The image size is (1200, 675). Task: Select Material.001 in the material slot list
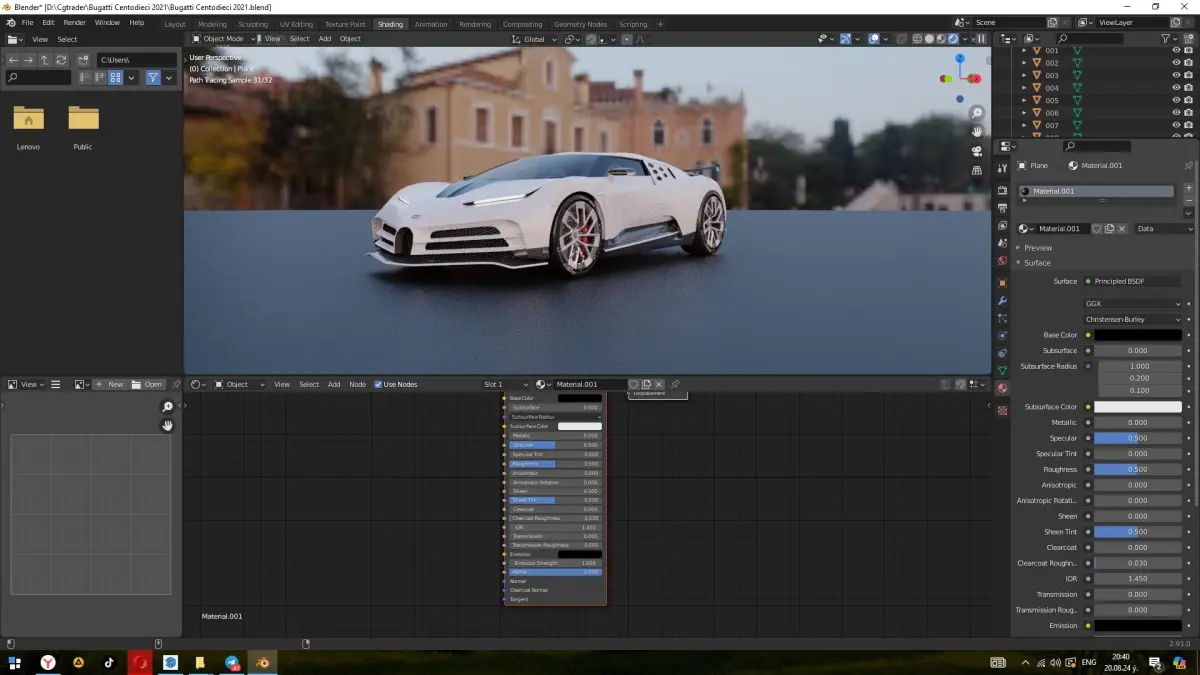(1096, 191)
